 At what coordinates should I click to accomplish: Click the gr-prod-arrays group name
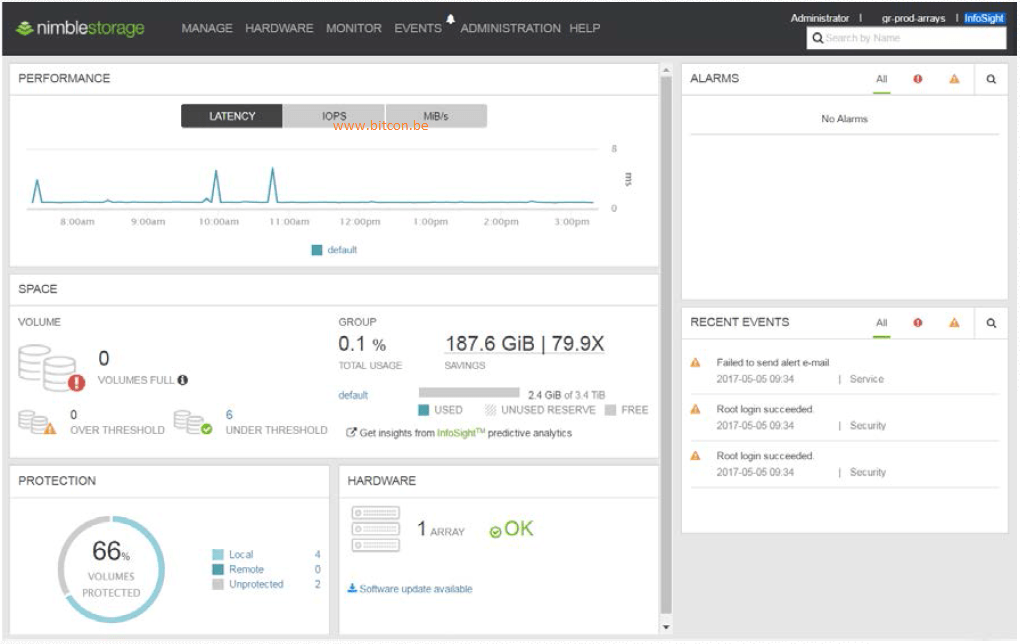click(x=913, y=18)
